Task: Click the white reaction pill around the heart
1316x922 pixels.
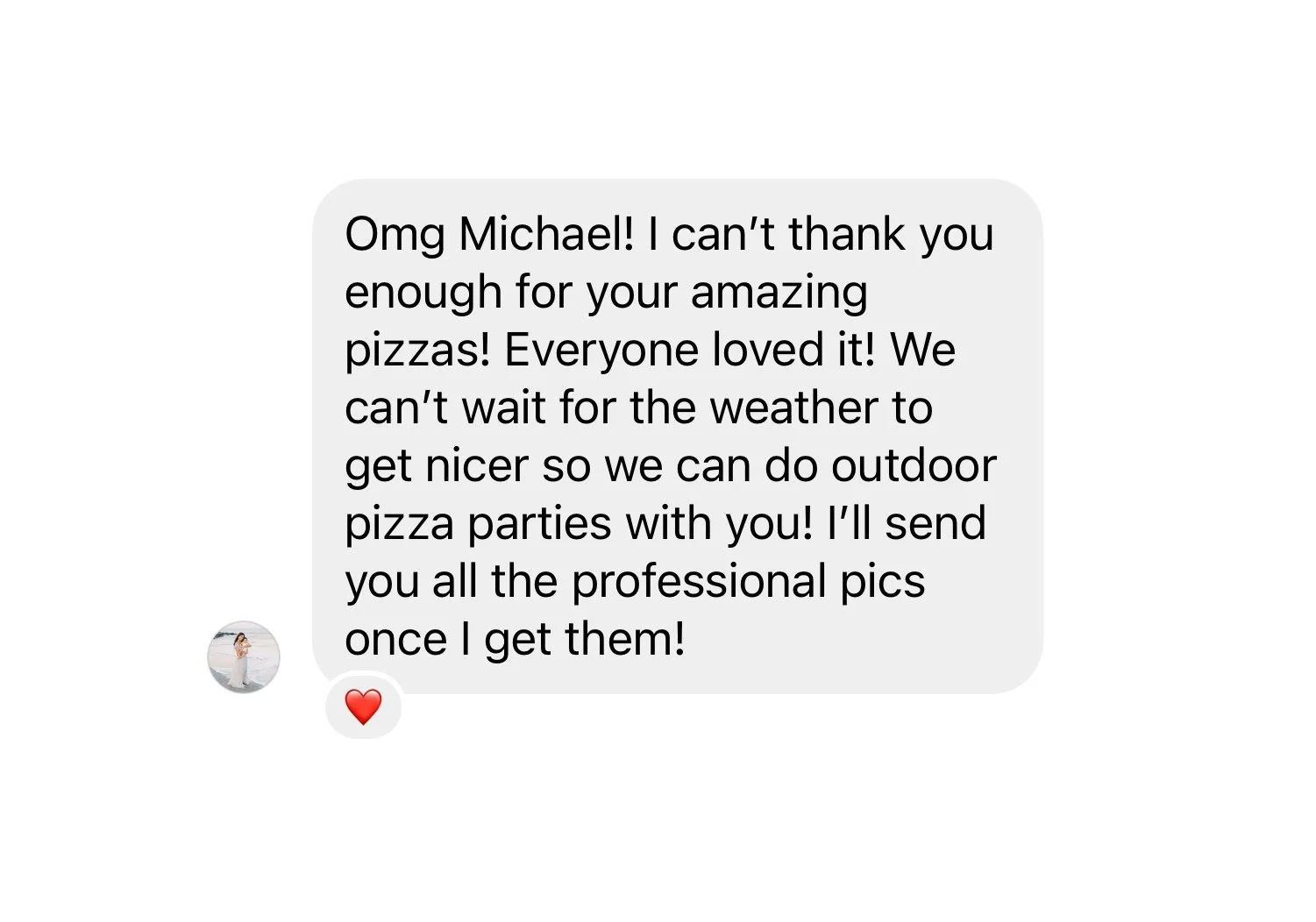Action: coord(364,706)
